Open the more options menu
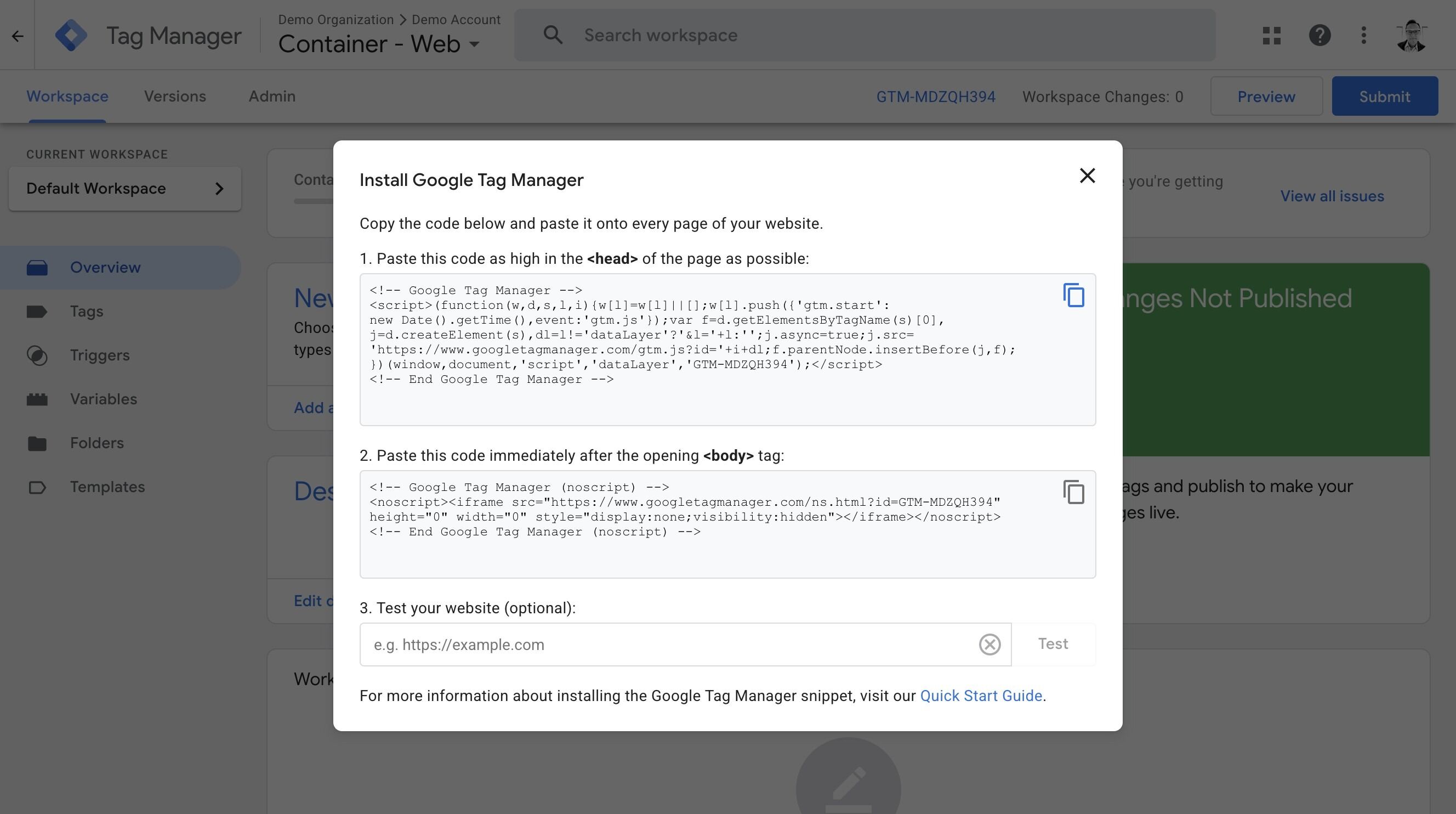This screenshot has width=1456, height=814. [1364, 35]
